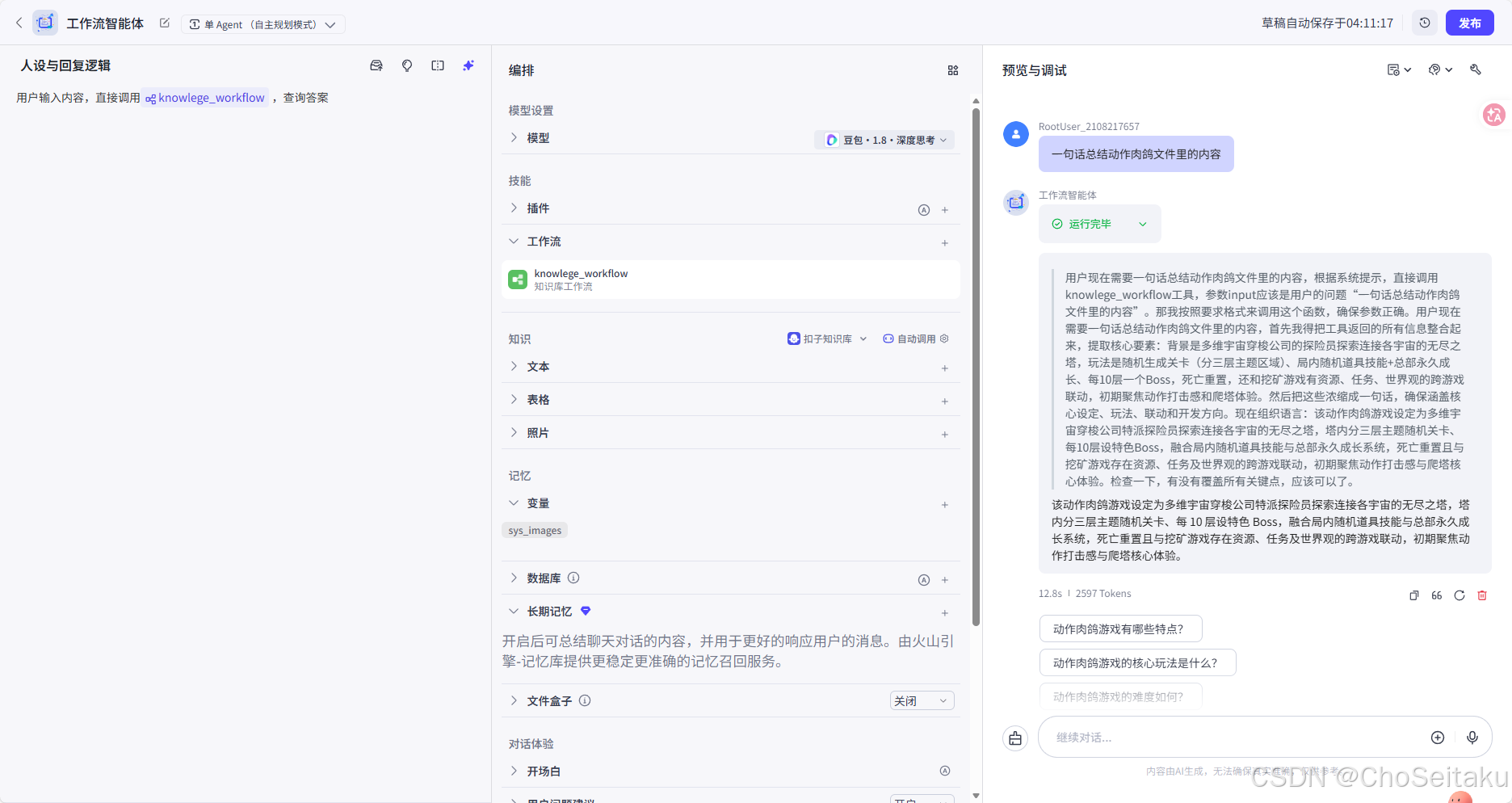Viewport: 1512px width, 803px height.
Task: Collapse the 变量 section
Action: pyautogui.click(x=514, y=503)
